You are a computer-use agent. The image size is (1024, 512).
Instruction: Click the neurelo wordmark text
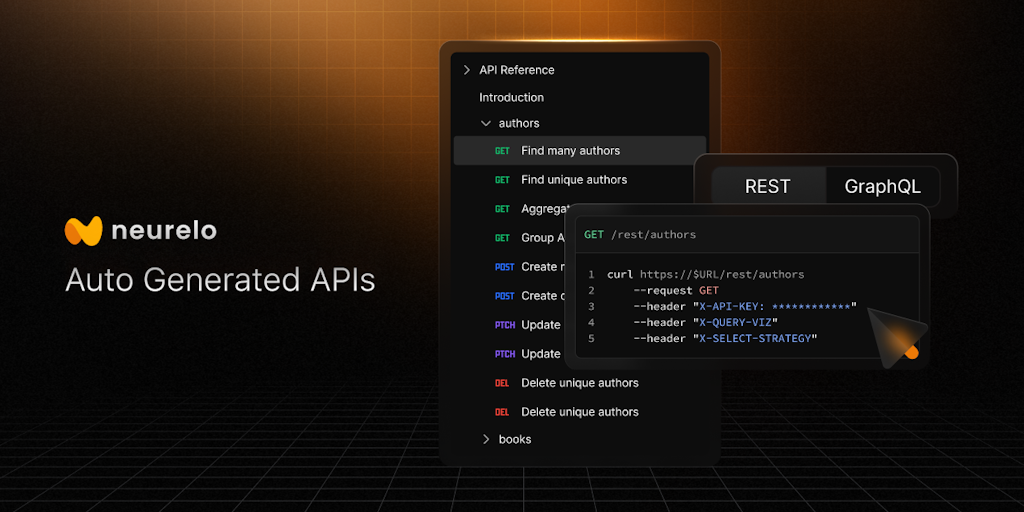pos(164,231)
